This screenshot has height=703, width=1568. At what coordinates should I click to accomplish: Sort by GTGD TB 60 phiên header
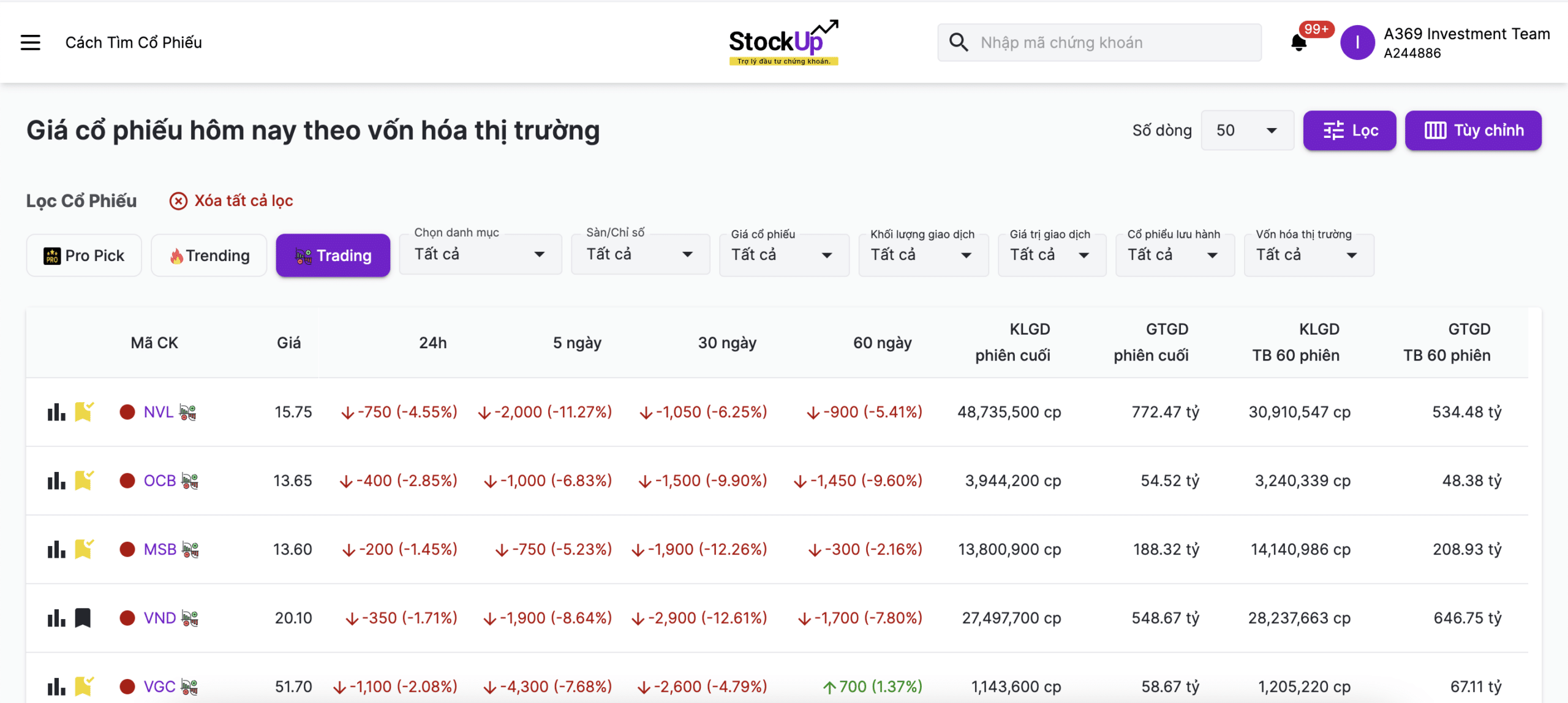tap(1447, 342)
